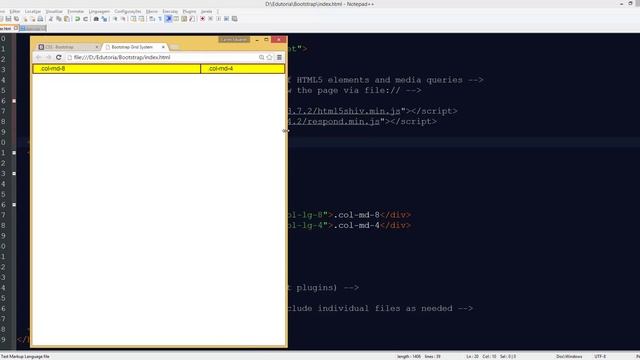Open the Function List toolbar icon
Image resolution: width=640 pixels, height=360 pixels.
click(192, 19)
